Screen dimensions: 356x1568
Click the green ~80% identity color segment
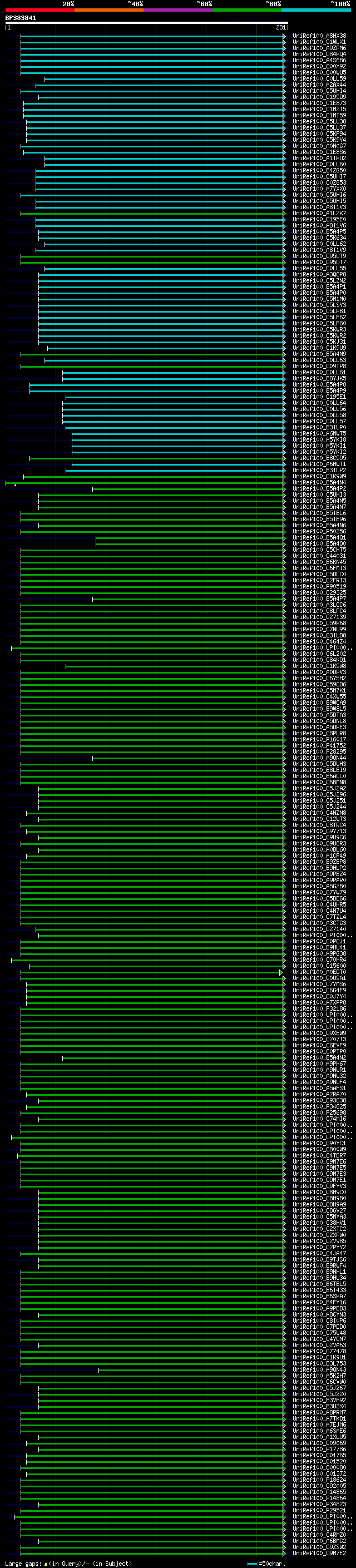[247, 10]
